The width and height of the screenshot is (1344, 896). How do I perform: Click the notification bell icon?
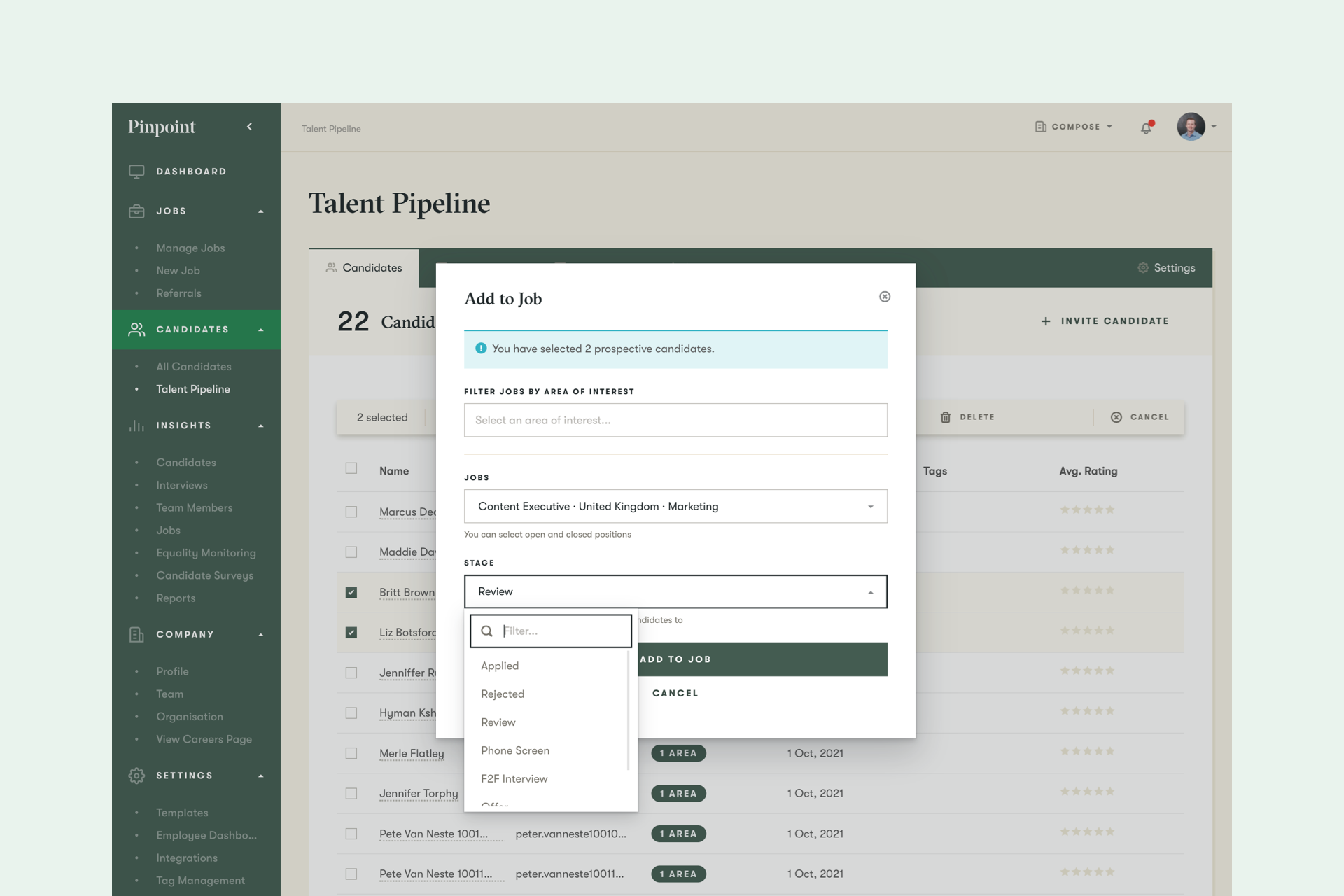[x=1146, y=127]
